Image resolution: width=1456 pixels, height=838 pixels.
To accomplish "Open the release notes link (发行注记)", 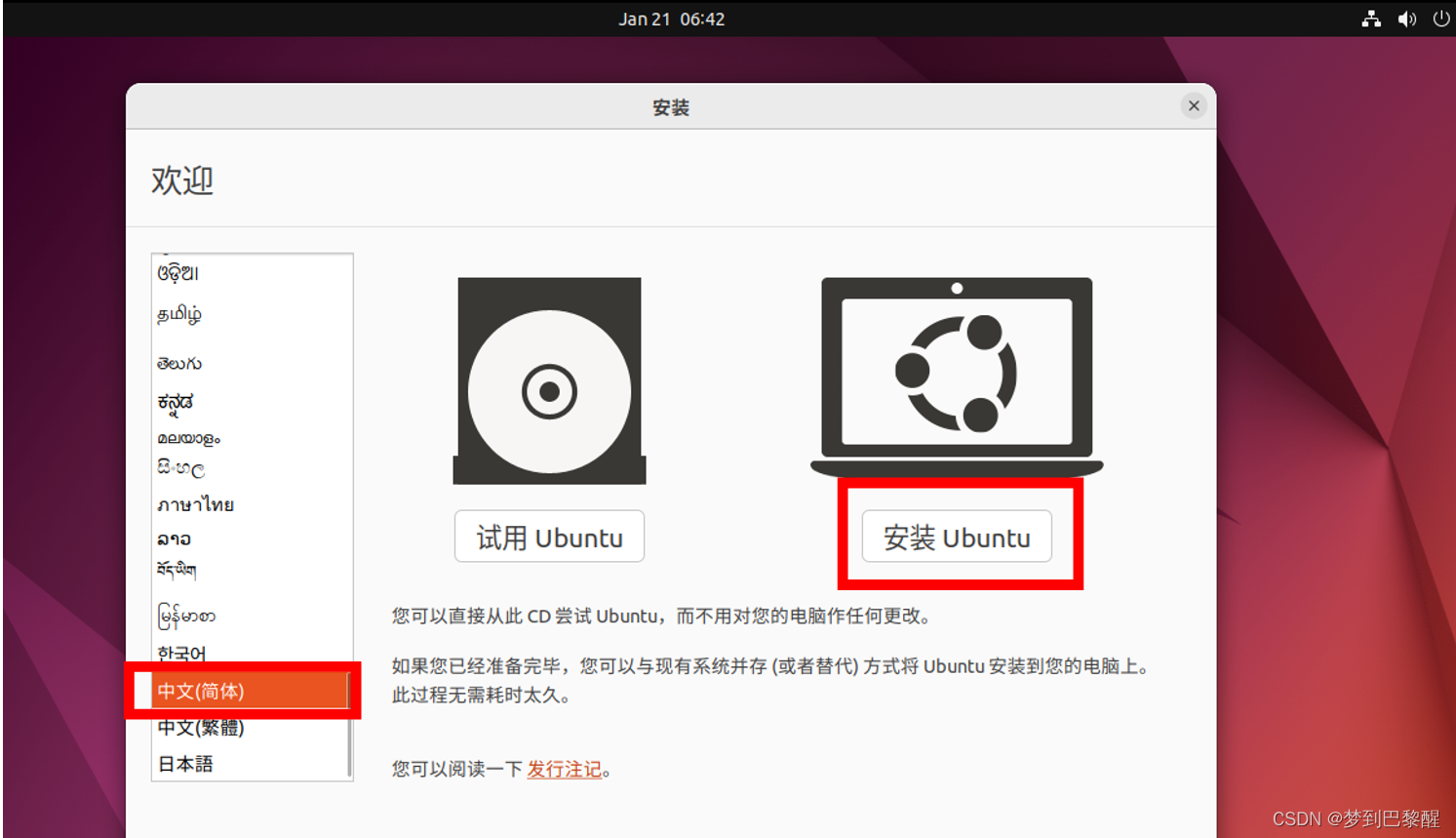I will click(565, 769).
